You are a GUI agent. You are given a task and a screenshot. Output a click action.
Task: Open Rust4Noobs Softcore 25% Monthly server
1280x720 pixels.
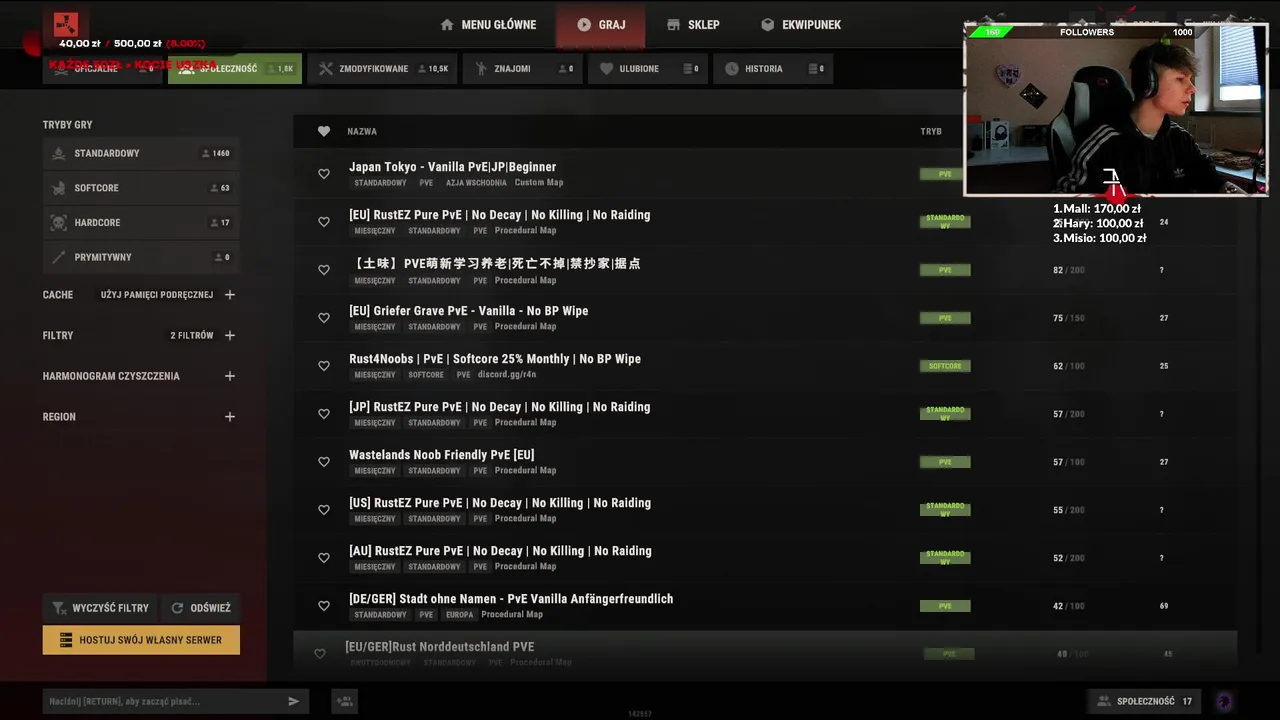pyautogui.click(x=765, y=366)
